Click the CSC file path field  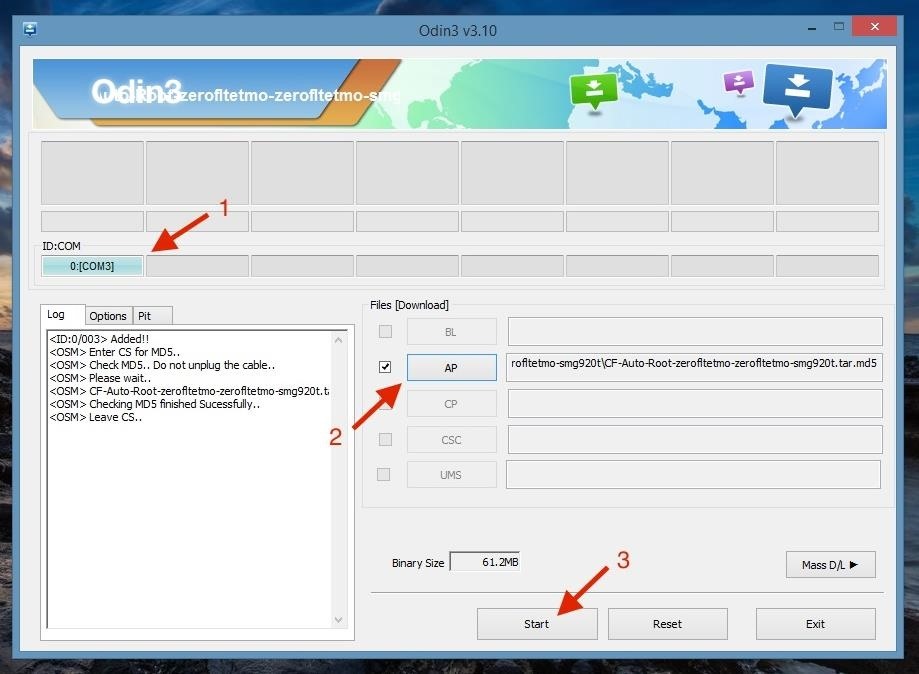[x=695, y=440]
